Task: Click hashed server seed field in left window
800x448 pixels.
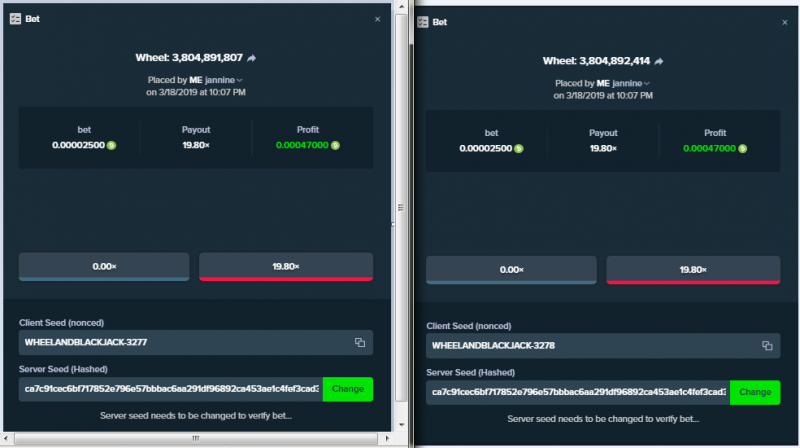Action: (x=171, y=389)
